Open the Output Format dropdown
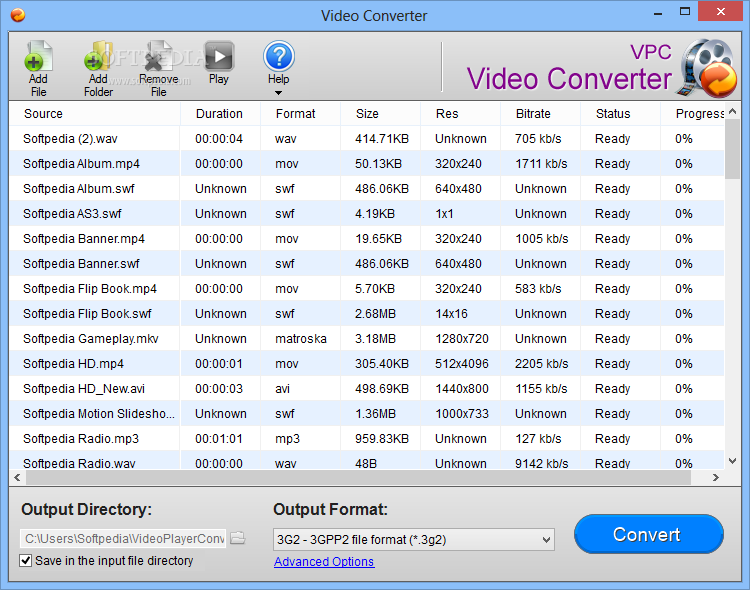 coord(414,540)
